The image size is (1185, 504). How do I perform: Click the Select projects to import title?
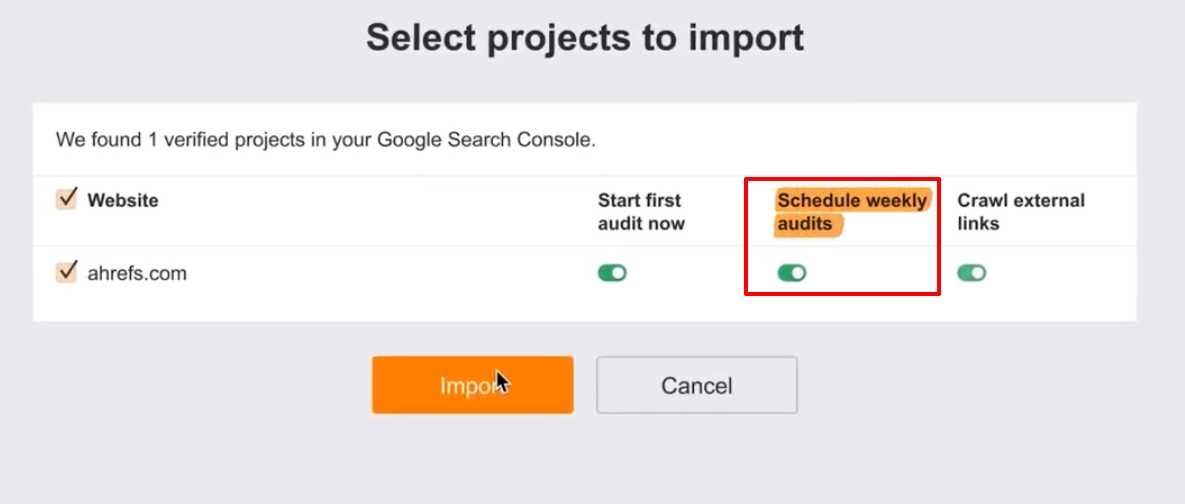585,38
